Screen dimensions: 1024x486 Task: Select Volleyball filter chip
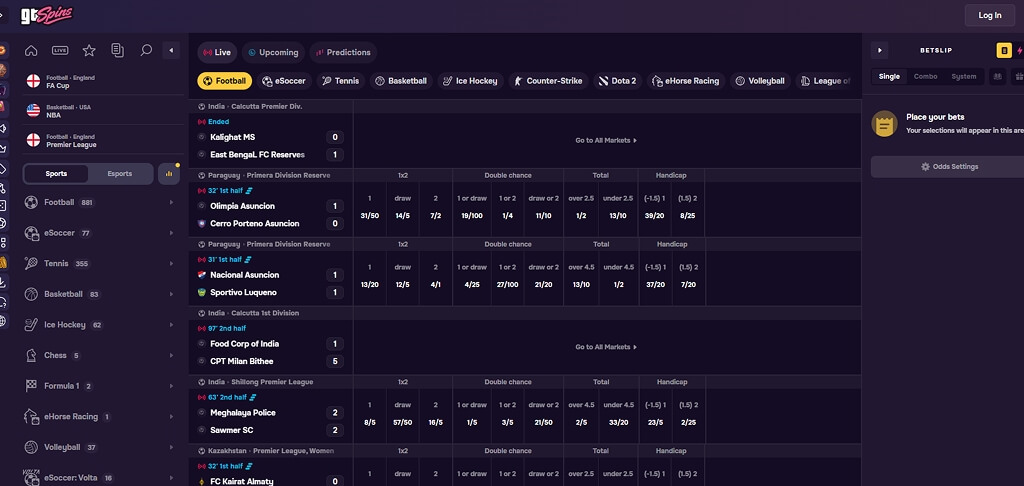click(760, 81)
